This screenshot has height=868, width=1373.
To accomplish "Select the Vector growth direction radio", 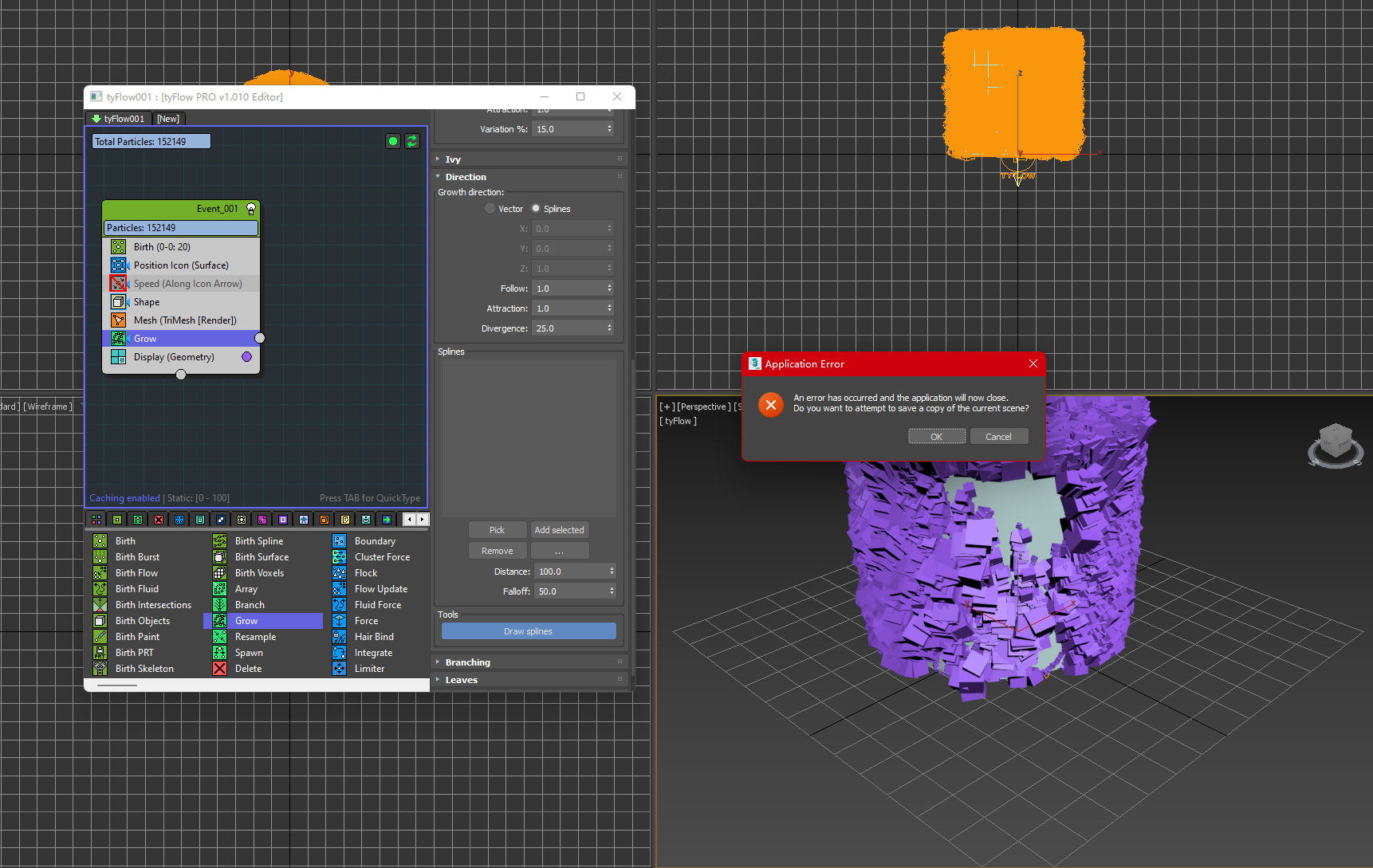I will coord(490,209).
